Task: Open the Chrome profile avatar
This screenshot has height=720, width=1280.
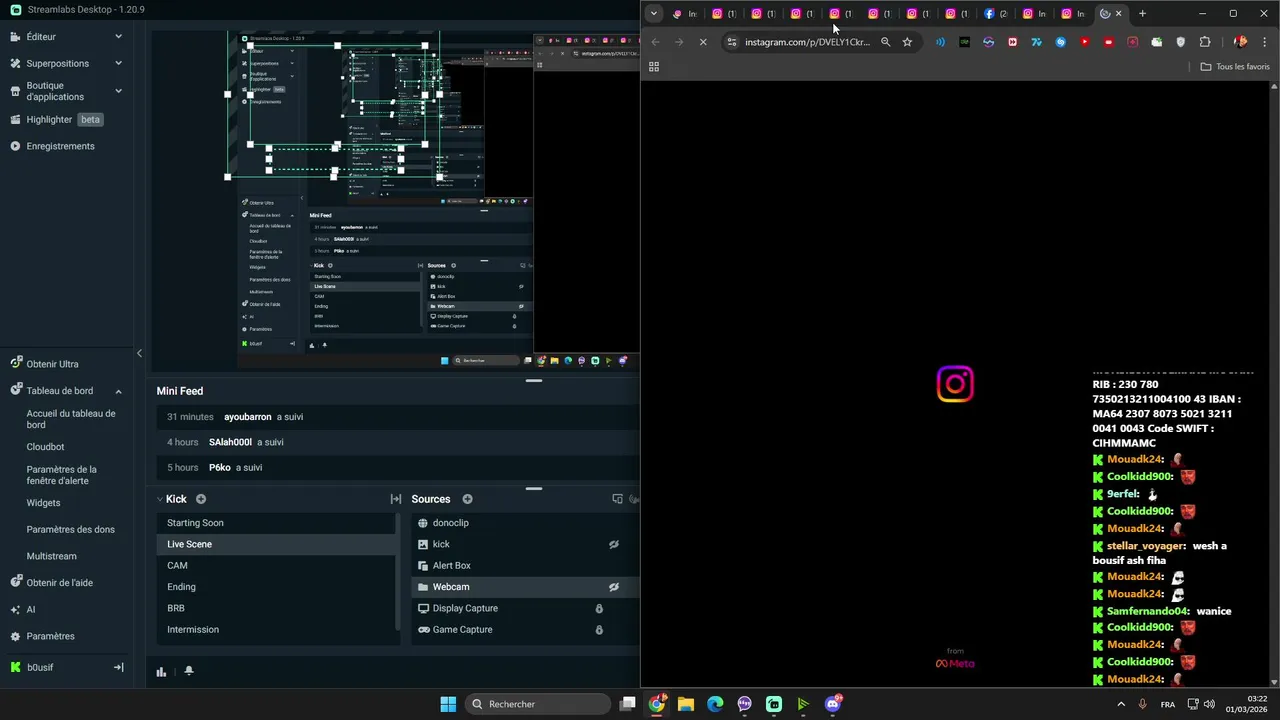Action: tap(1240, 42)
